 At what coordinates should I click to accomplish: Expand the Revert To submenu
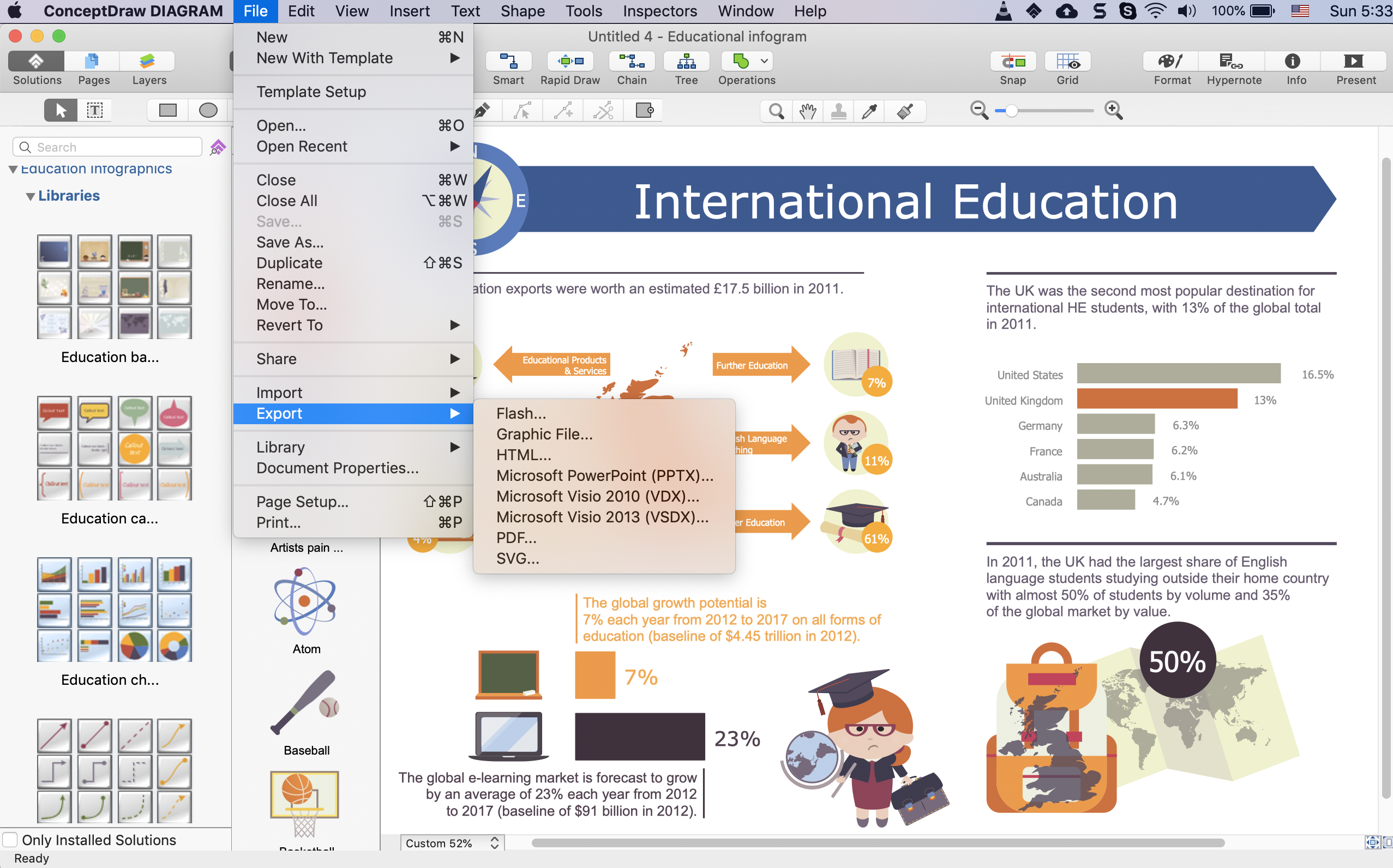tap(353, 325)
